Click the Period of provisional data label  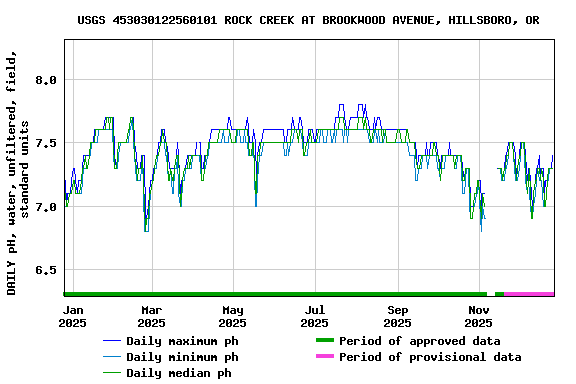pyautogui.click(x=430, y=357)
